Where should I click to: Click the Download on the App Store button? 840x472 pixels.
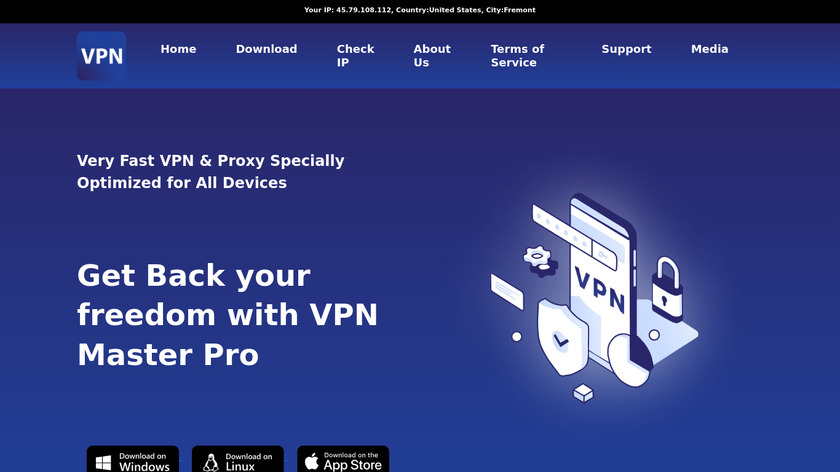(343, 459)
